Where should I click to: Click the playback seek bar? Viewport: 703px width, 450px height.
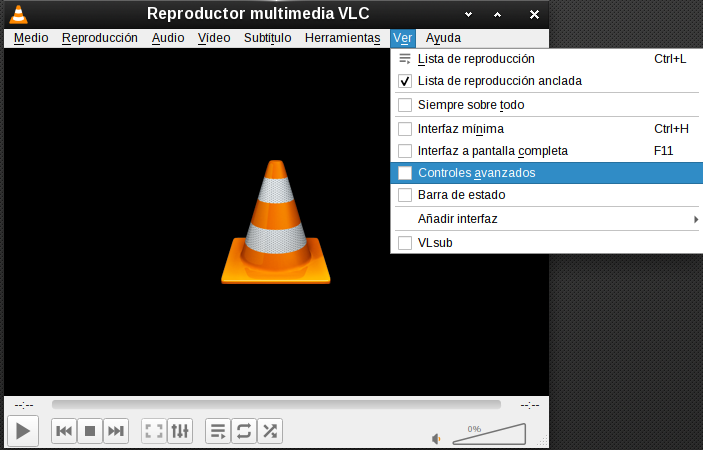click(x=276, y=405)
